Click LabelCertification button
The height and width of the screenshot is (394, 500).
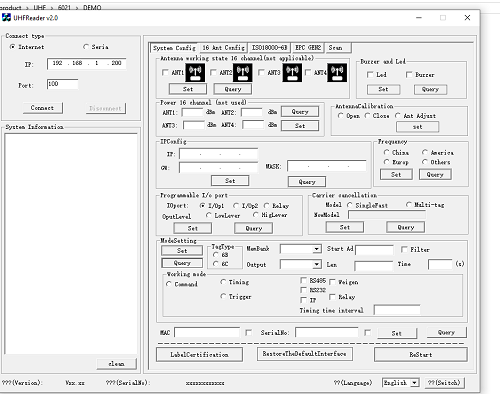(x=199, y=355)
